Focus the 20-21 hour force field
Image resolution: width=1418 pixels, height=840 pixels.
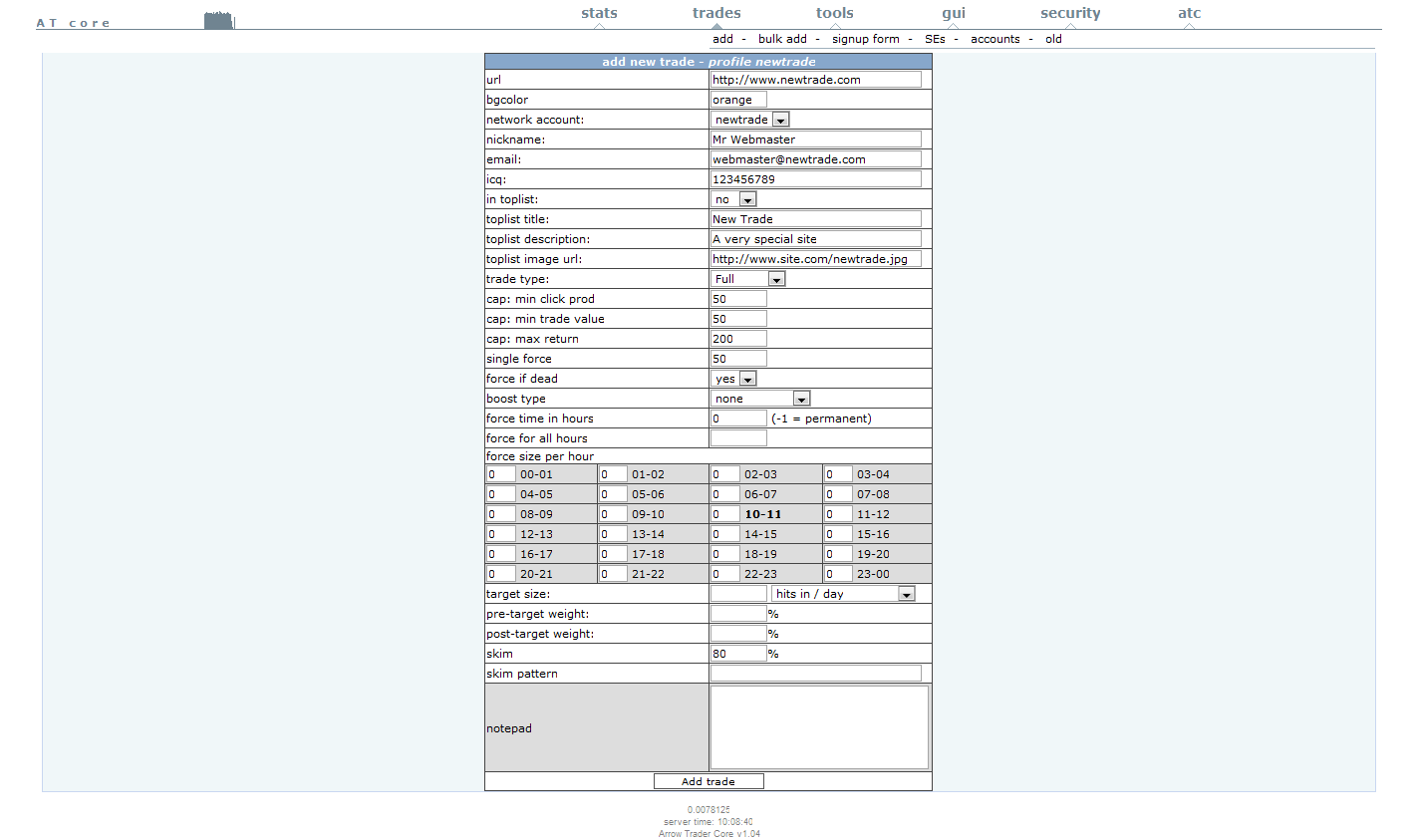tap(501, 574)
